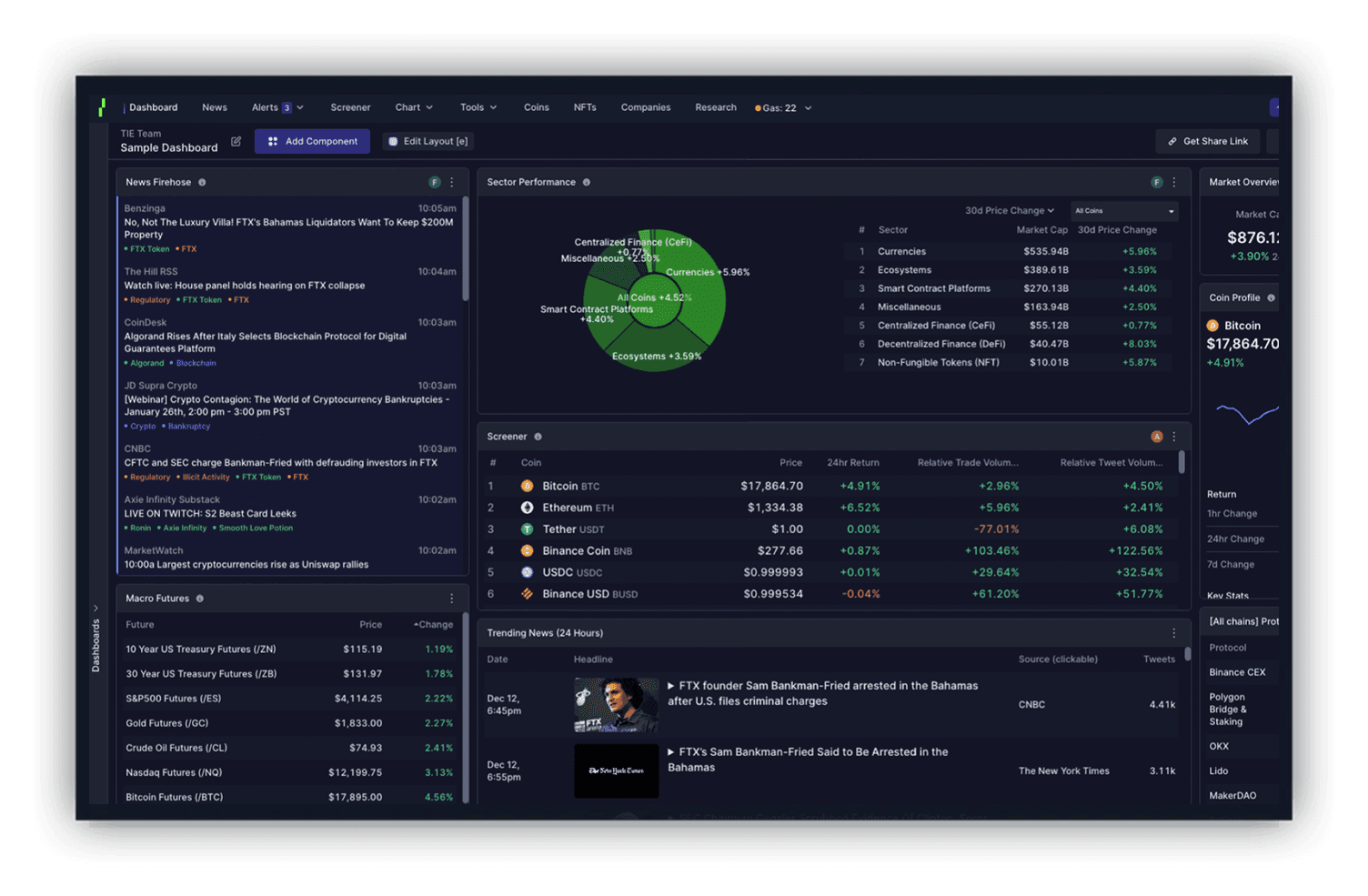Viewport: 1368px width, 896px height.
Task: Click the Get Share Link button
Action: click(1208, 141)
